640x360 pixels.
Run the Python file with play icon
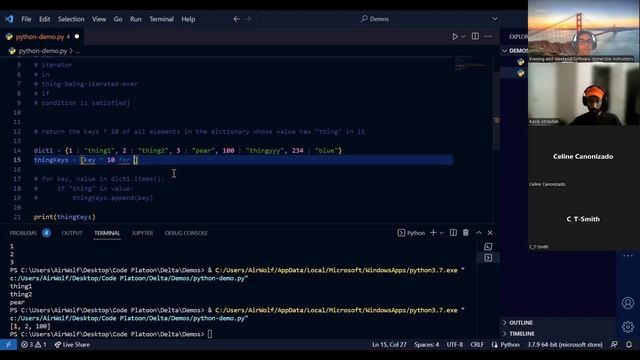point(455,36)
